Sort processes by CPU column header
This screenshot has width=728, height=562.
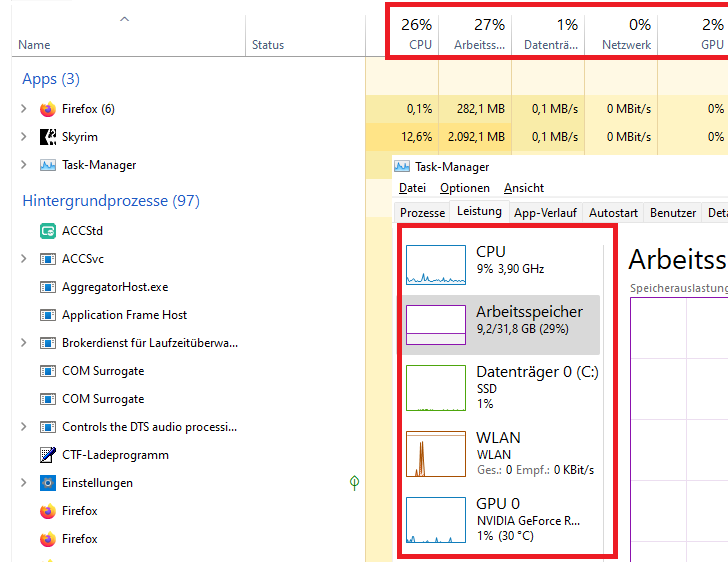click(x=418, y=33)
